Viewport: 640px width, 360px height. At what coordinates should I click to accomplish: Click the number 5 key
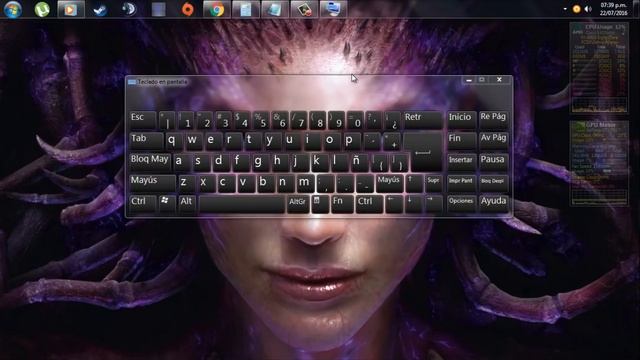point(261,120)
